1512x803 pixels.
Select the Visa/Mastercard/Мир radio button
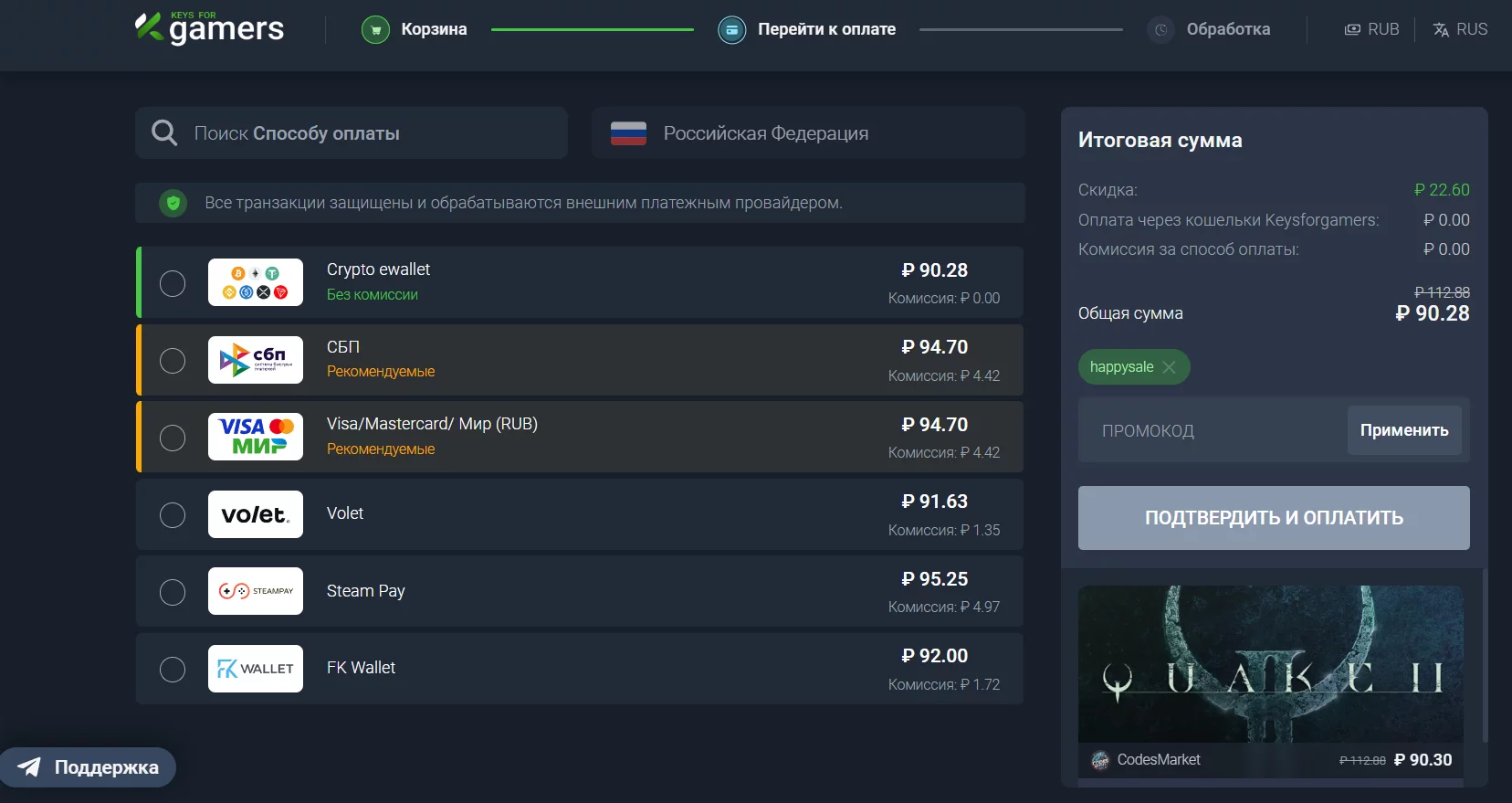click(x=173, y=438)
